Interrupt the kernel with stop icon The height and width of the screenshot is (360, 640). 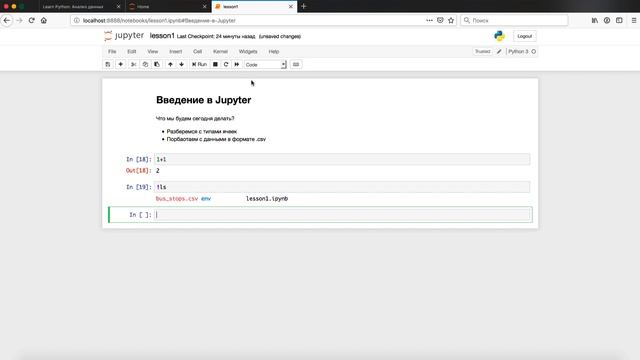(215, 64)
